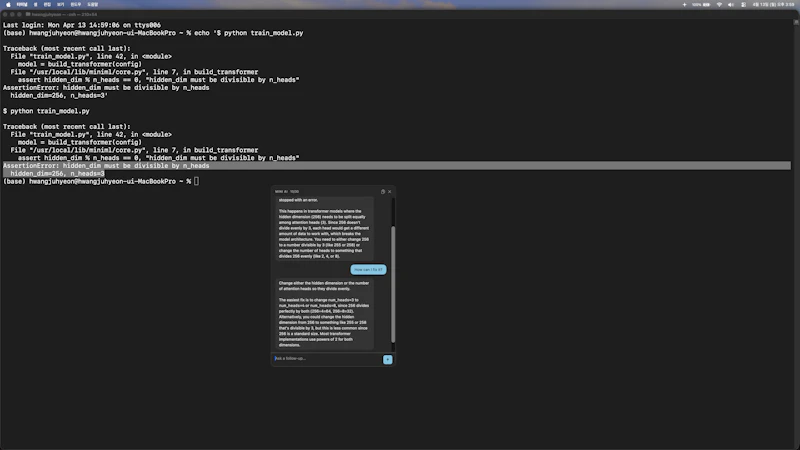
Task: Click the highlighted 'AssertionError: hidden_dim must be divisible' line
Action: coord(397,166)
